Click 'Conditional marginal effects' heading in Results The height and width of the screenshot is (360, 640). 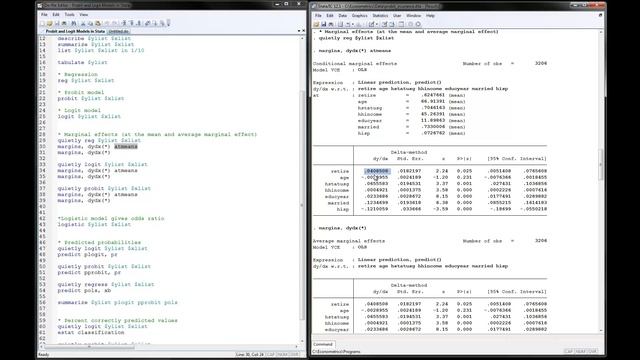pos(355,64)
